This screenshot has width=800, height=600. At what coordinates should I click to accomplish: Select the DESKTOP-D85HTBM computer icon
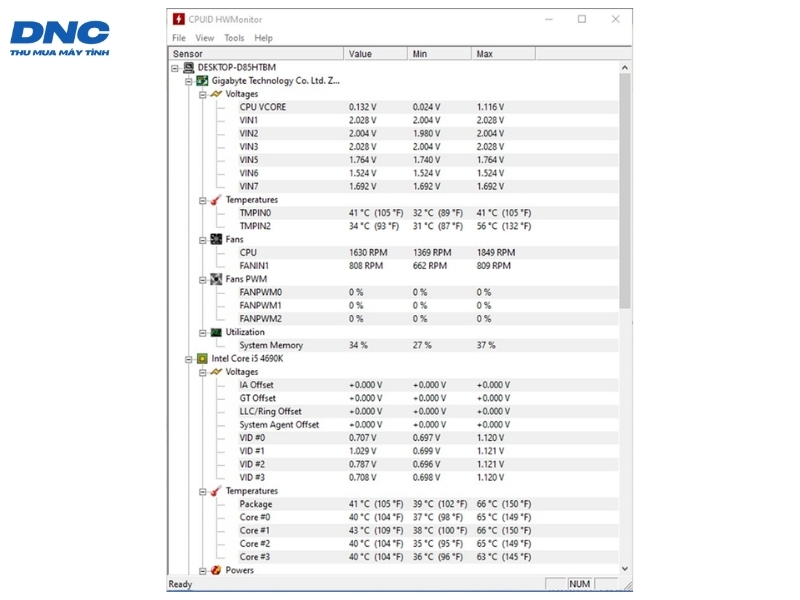click(x=189, y=67)
